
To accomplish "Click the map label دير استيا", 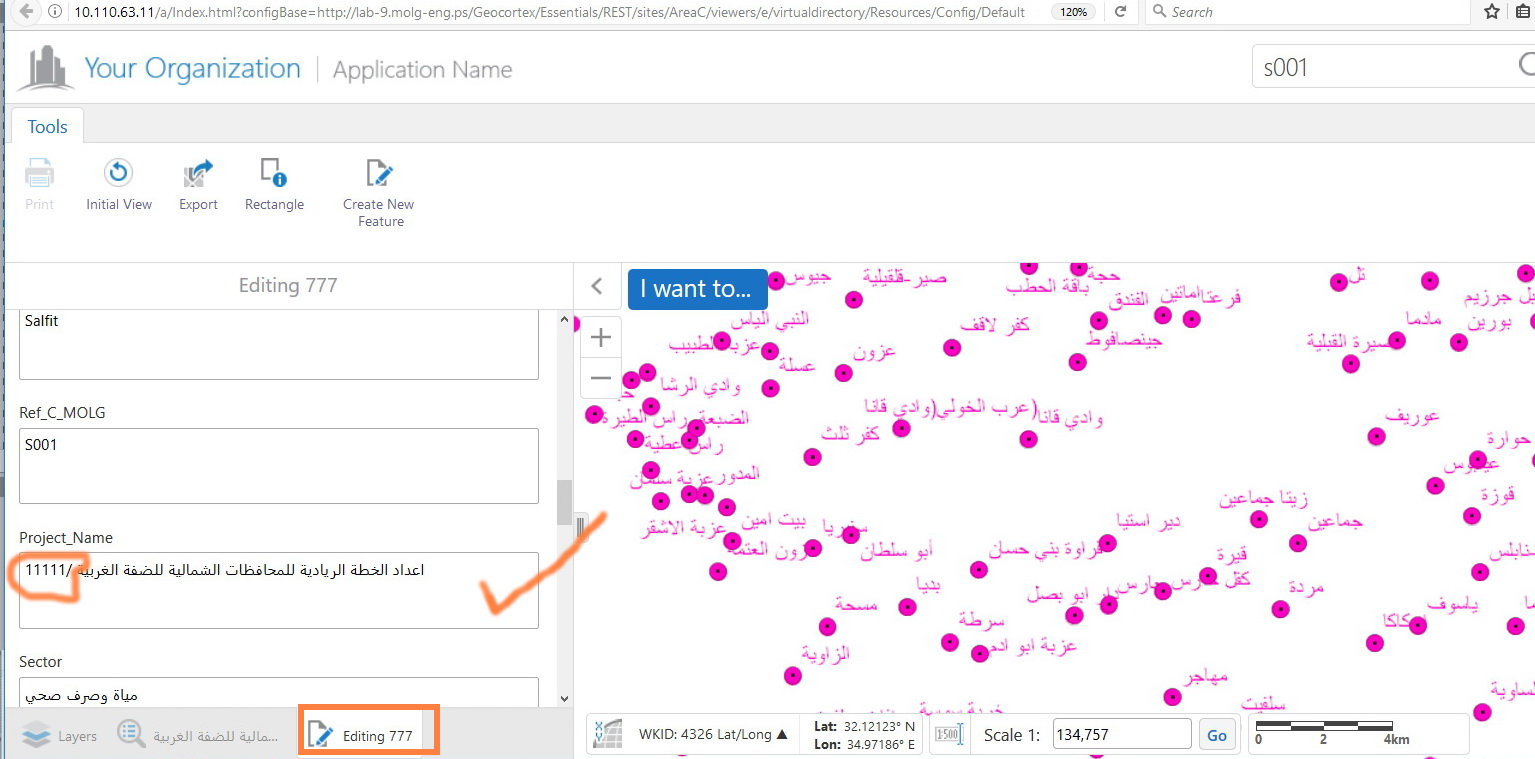I will coord(1148,521).
